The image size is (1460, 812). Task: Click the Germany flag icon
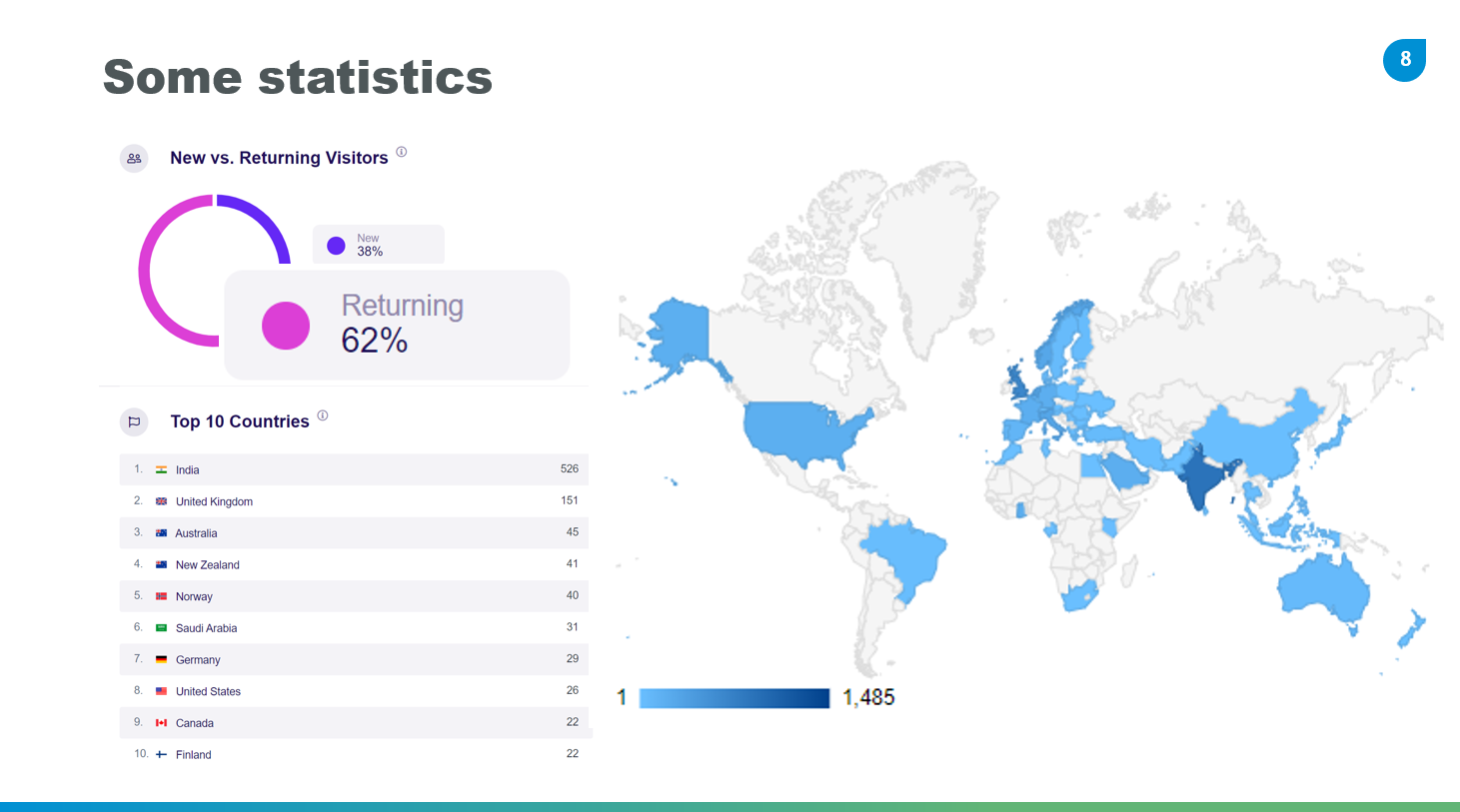[x=161, y=659]
